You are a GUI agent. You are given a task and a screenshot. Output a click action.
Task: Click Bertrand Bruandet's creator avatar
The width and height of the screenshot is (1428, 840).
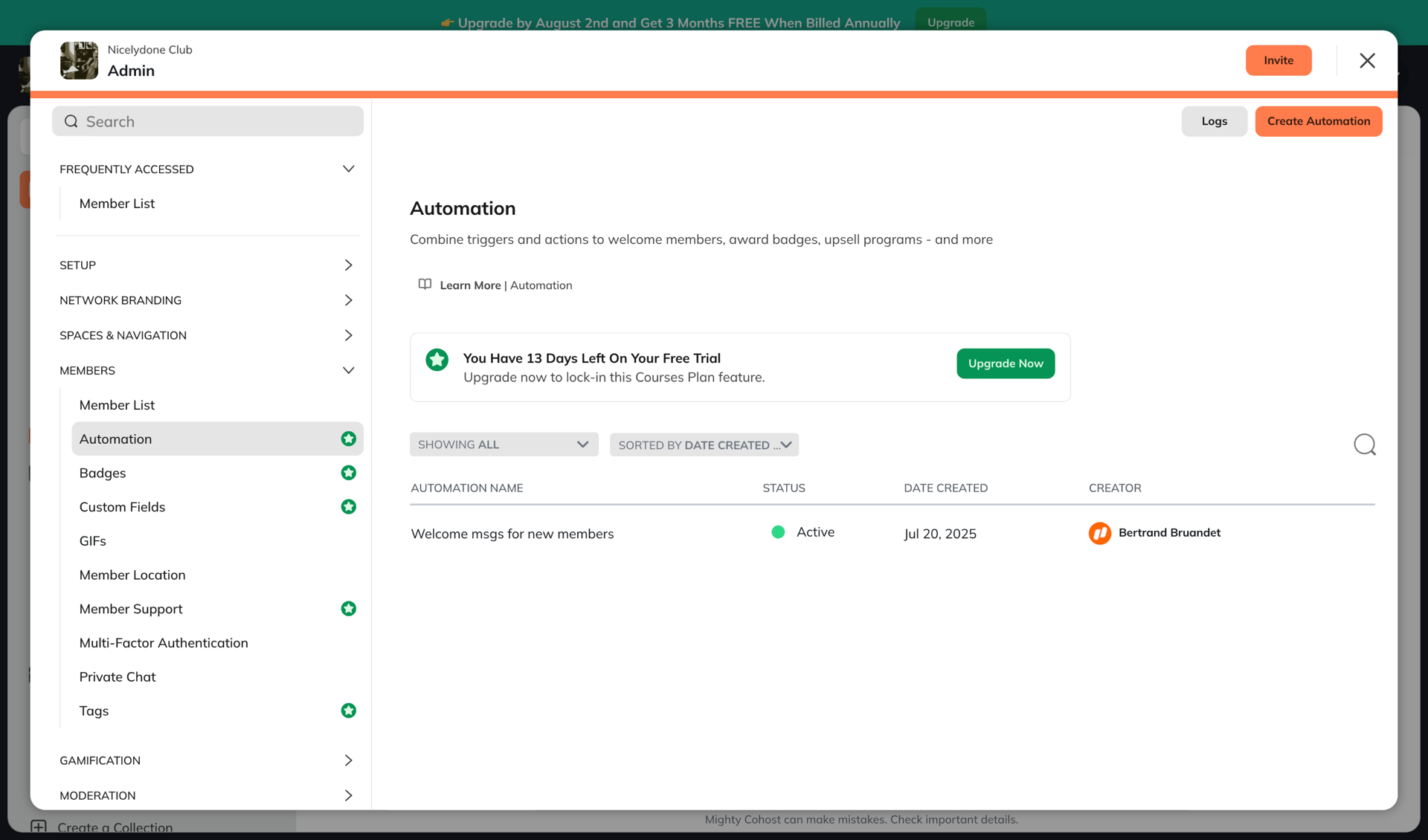pyautogui.click(x=1100, y=533)
